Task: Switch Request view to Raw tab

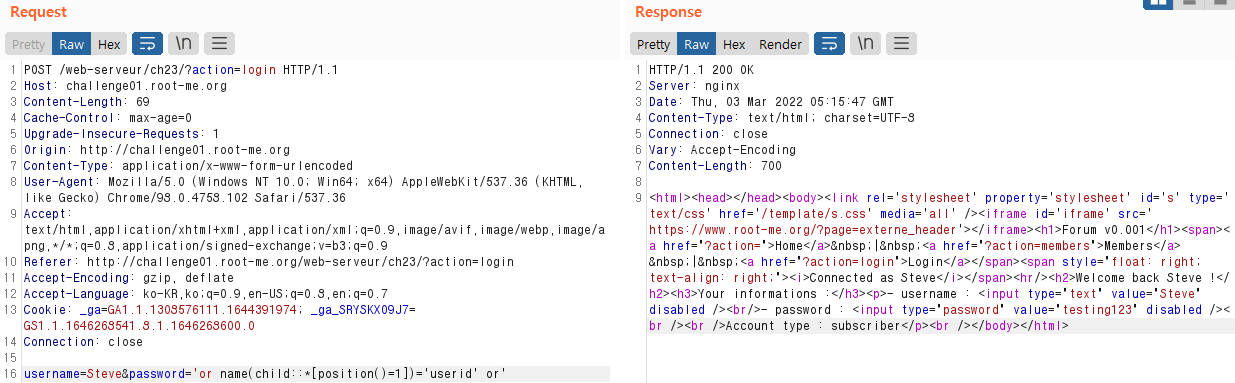Action: point(72,44)
